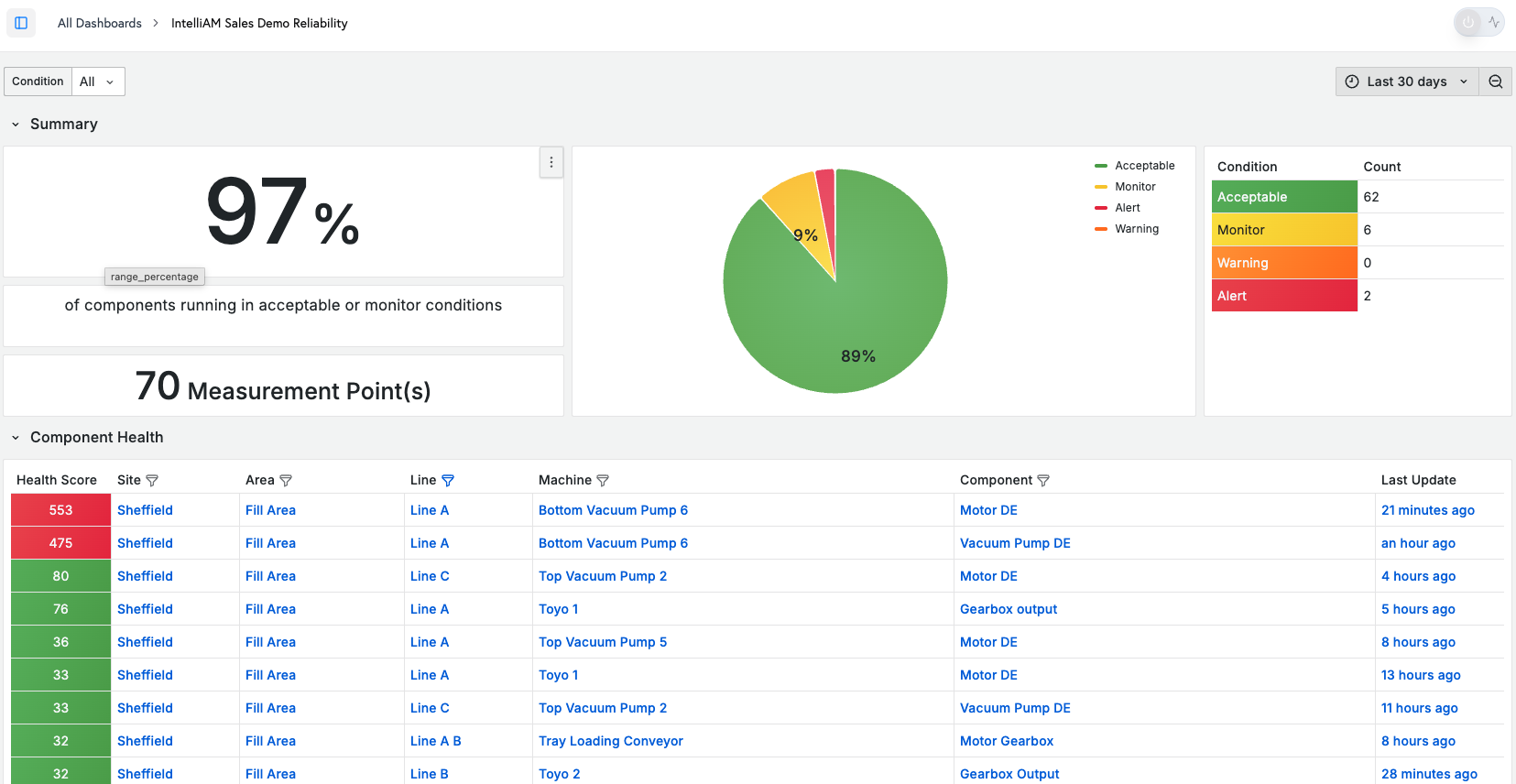The image size is (1516, 784).
Task: Open the Condition All dropdown
Action: (98, 82)
